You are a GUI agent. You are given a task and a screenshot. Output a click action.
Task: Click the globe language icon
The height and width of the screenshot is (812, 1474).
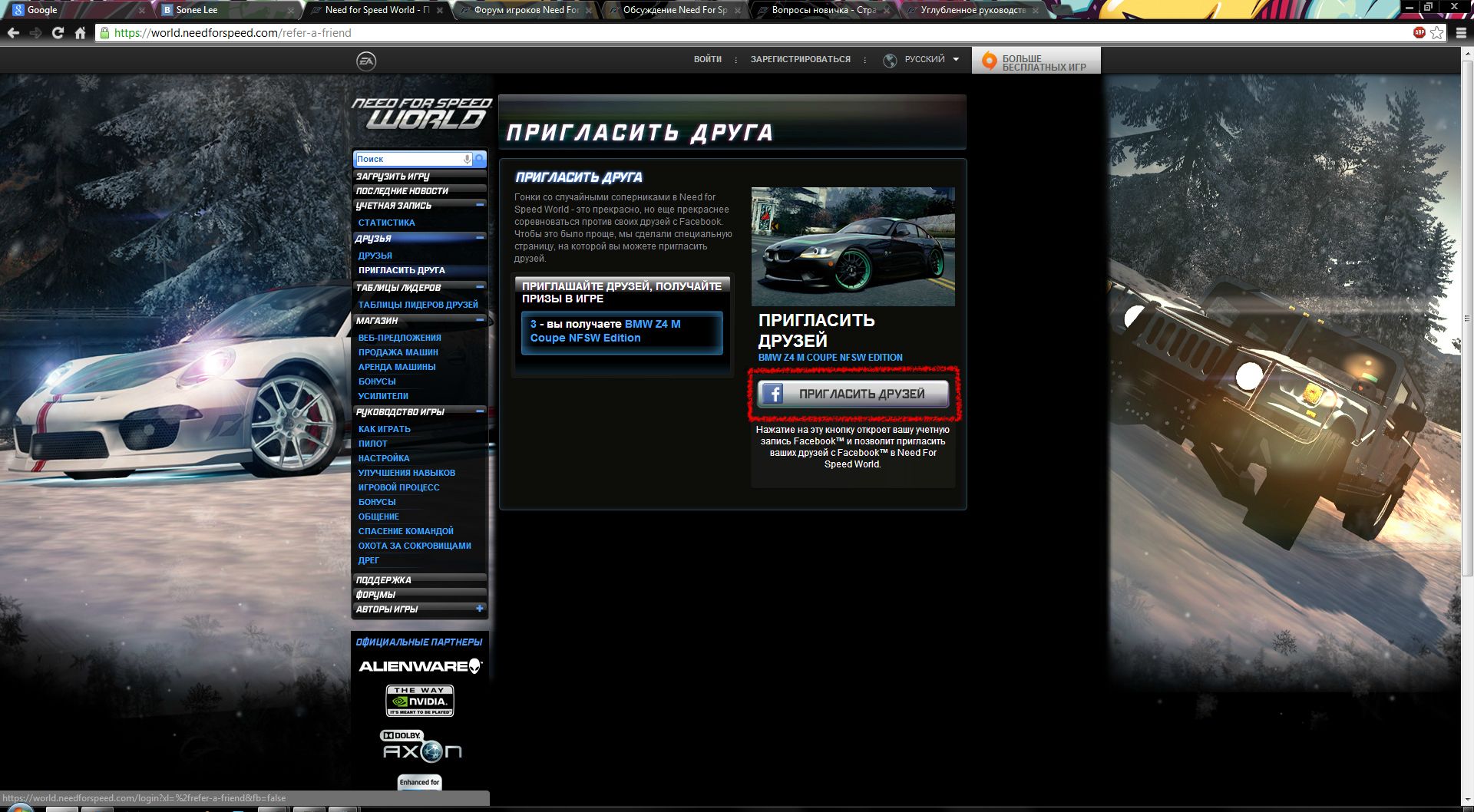[890, 61]
